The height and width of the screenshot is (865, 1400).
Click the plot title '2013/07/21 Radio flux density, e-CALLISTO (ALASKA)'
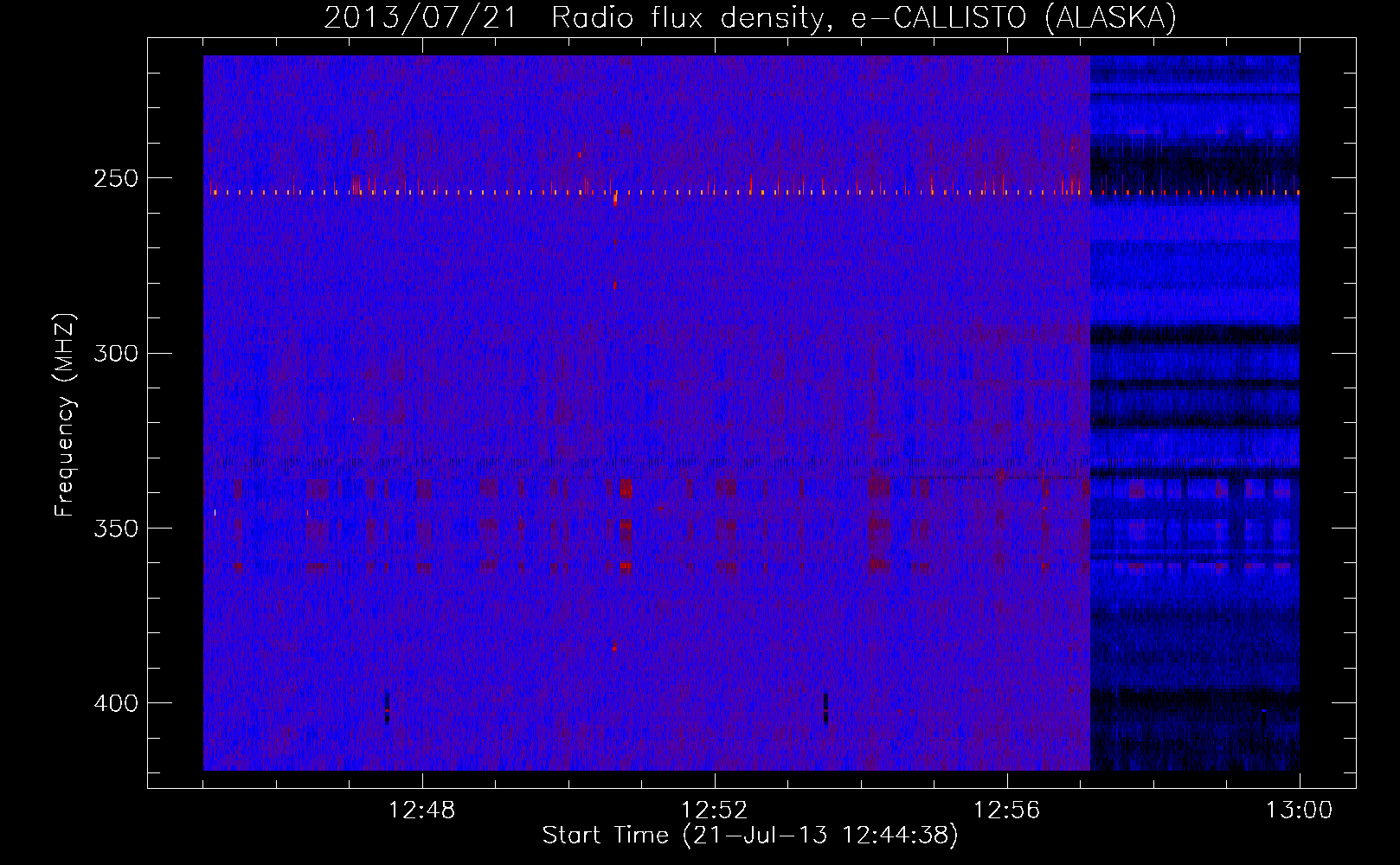tap(750, 17)
